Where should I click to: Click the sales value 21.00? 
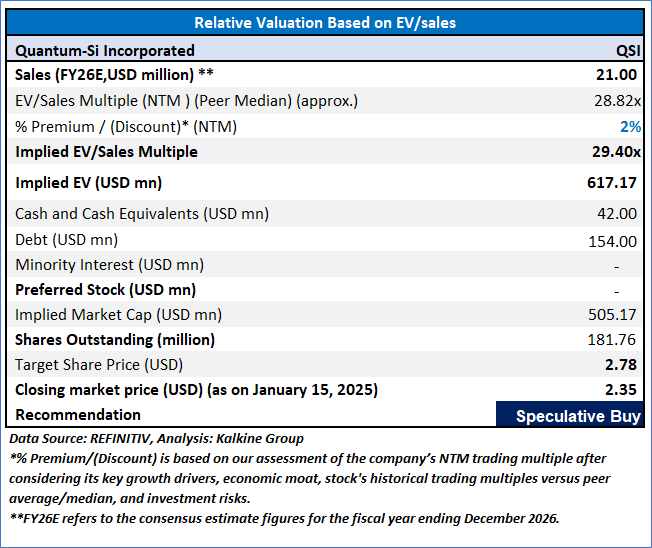pyautogui.click(x=616, y=75)
